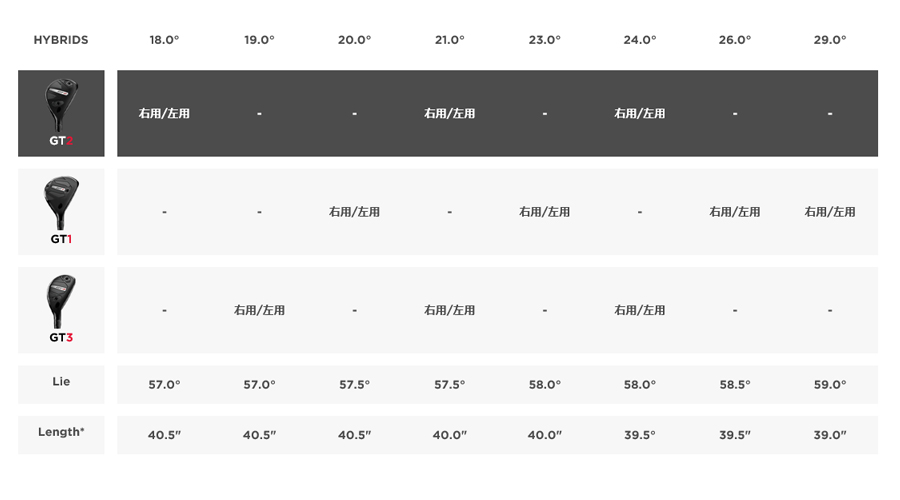Screen dimensions: 900x500
Task: Select the 18.0° loft column header
Action: point(164,40)
